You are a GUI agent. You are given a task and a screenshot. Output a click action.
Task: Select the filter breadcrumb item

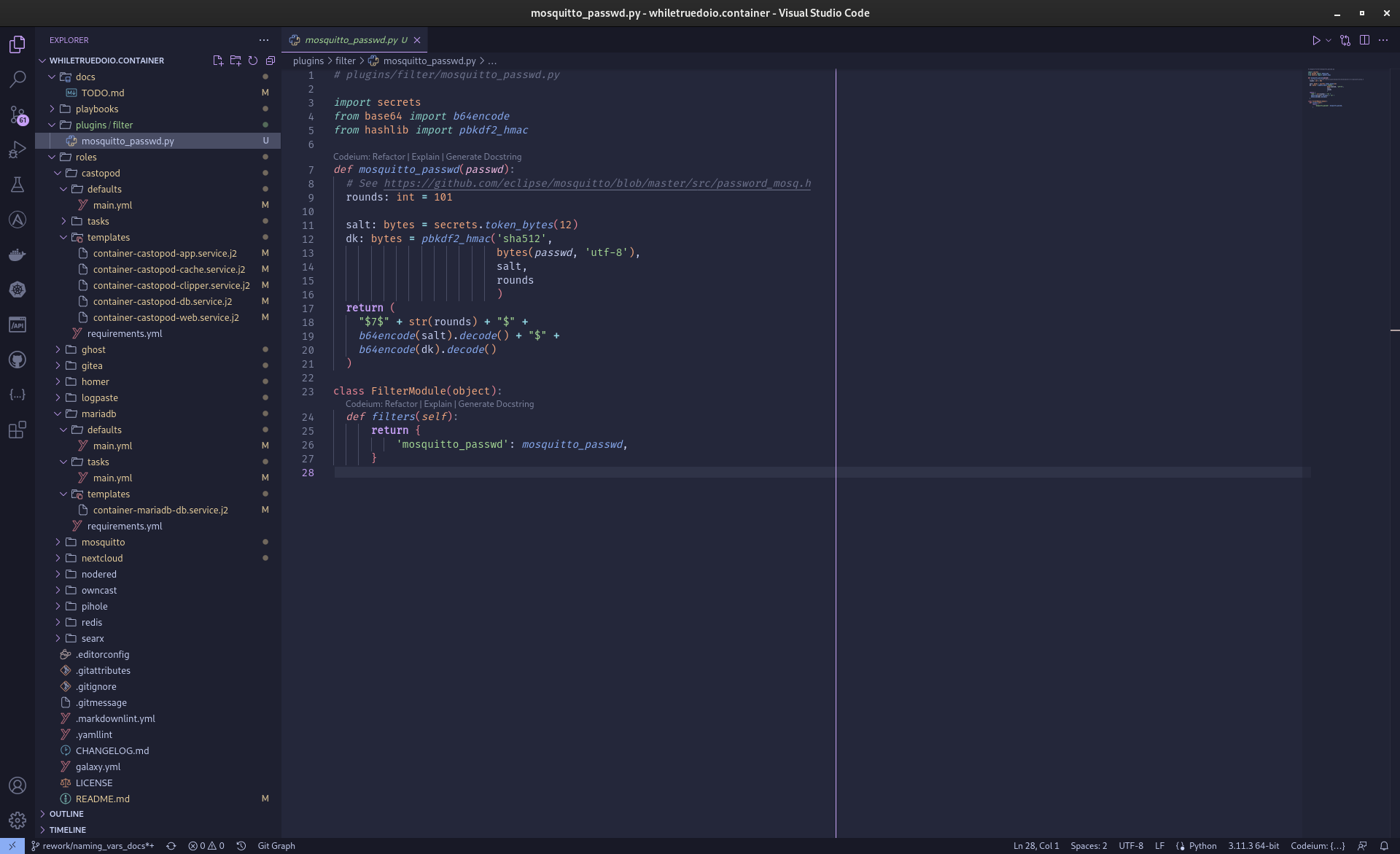pyautogui.click(x=345, y=61)
